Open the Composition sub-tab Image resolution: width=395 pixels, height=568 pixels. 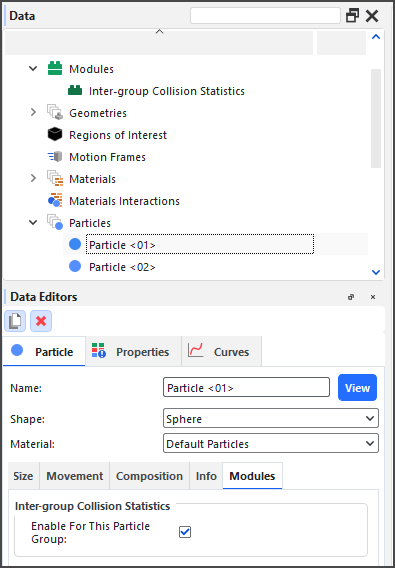click(x=149, y=476)
